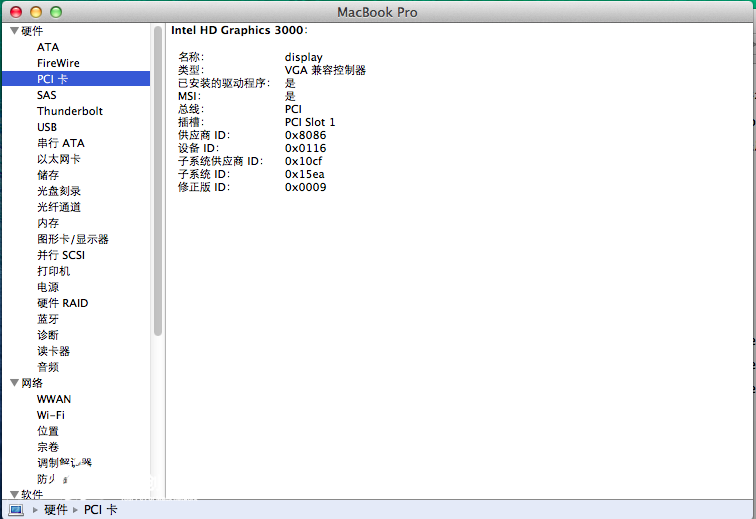Select Thunderbolt in the hardware list
This screenshot has height=519, width=756.
click(x=70, y=111)
